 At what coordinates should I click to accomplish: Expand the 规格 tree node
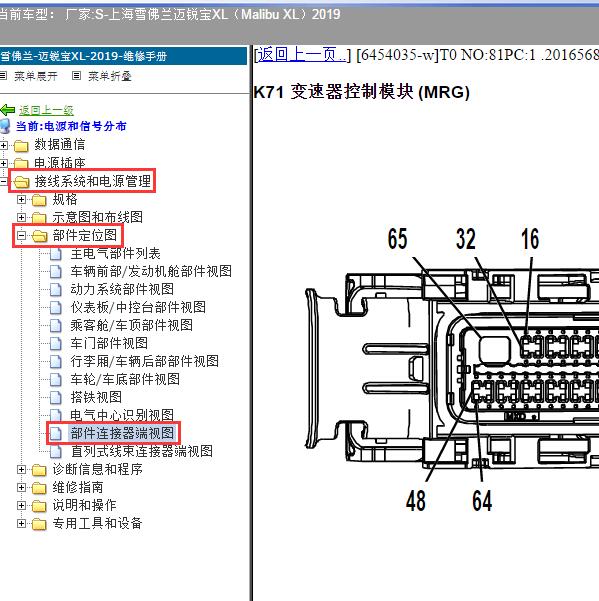click(x=21, y=199)
